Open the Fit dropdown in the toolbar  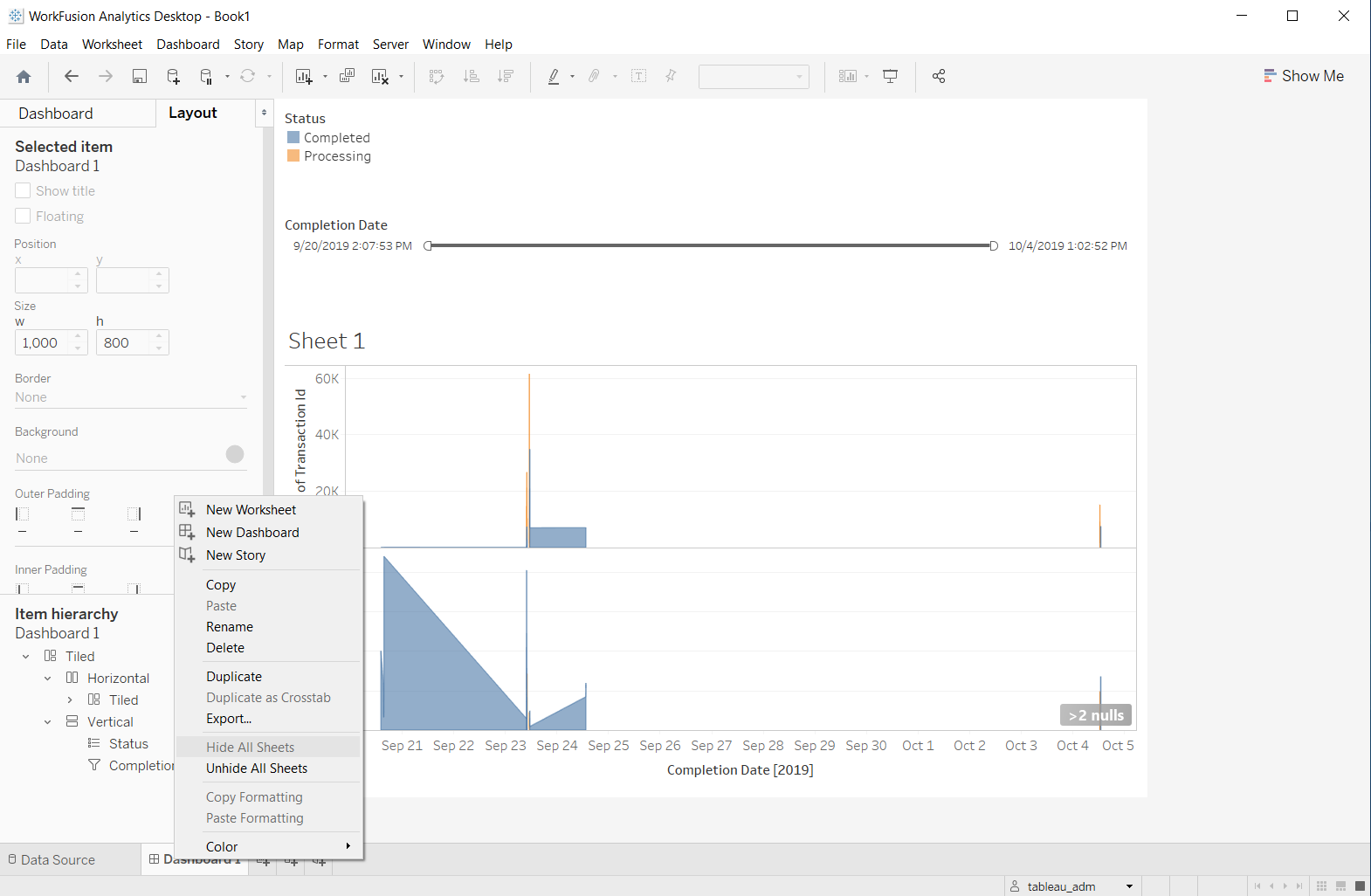[754, 76]
